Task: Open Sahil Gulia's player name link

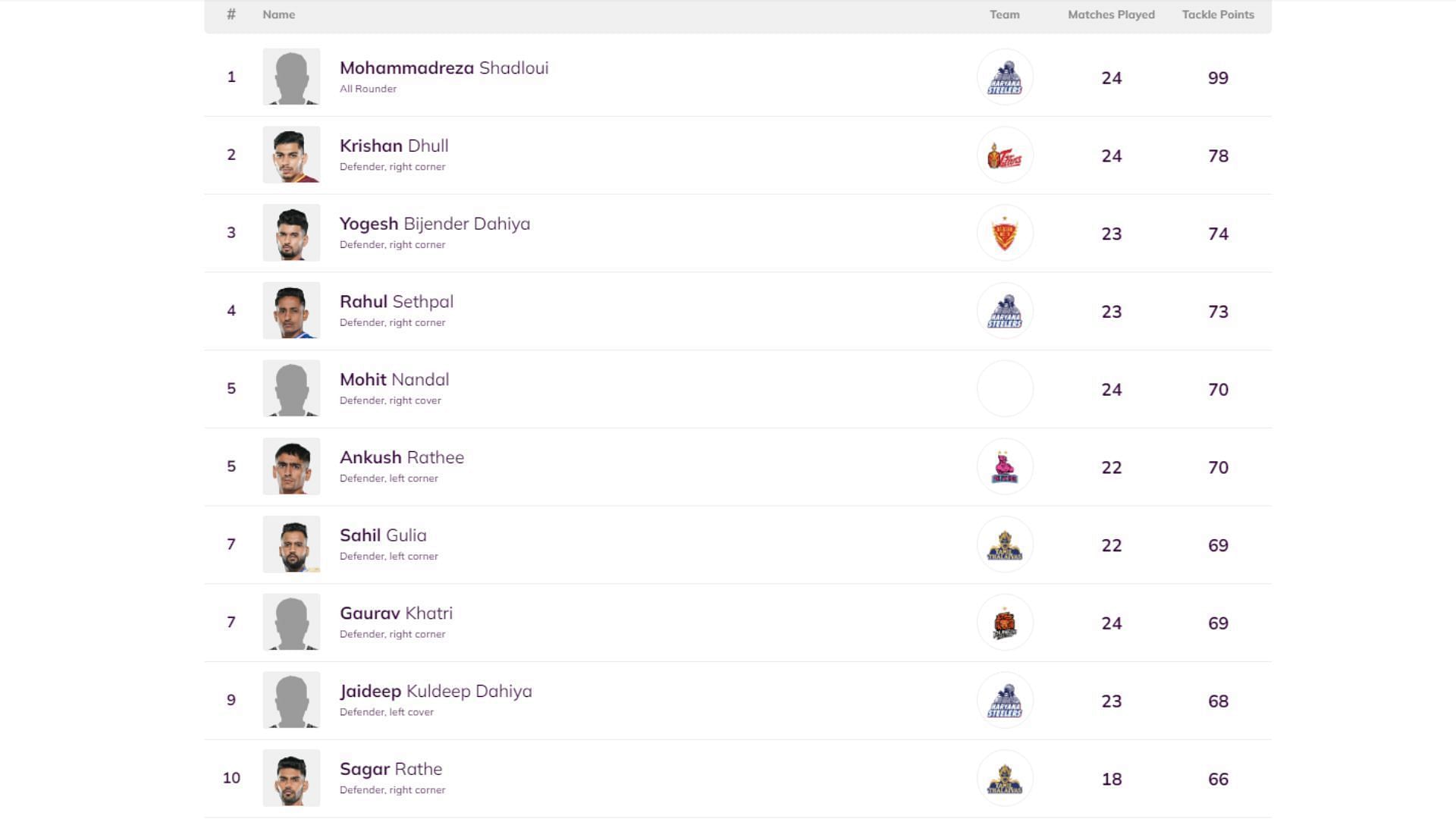Action: [383, 535]
